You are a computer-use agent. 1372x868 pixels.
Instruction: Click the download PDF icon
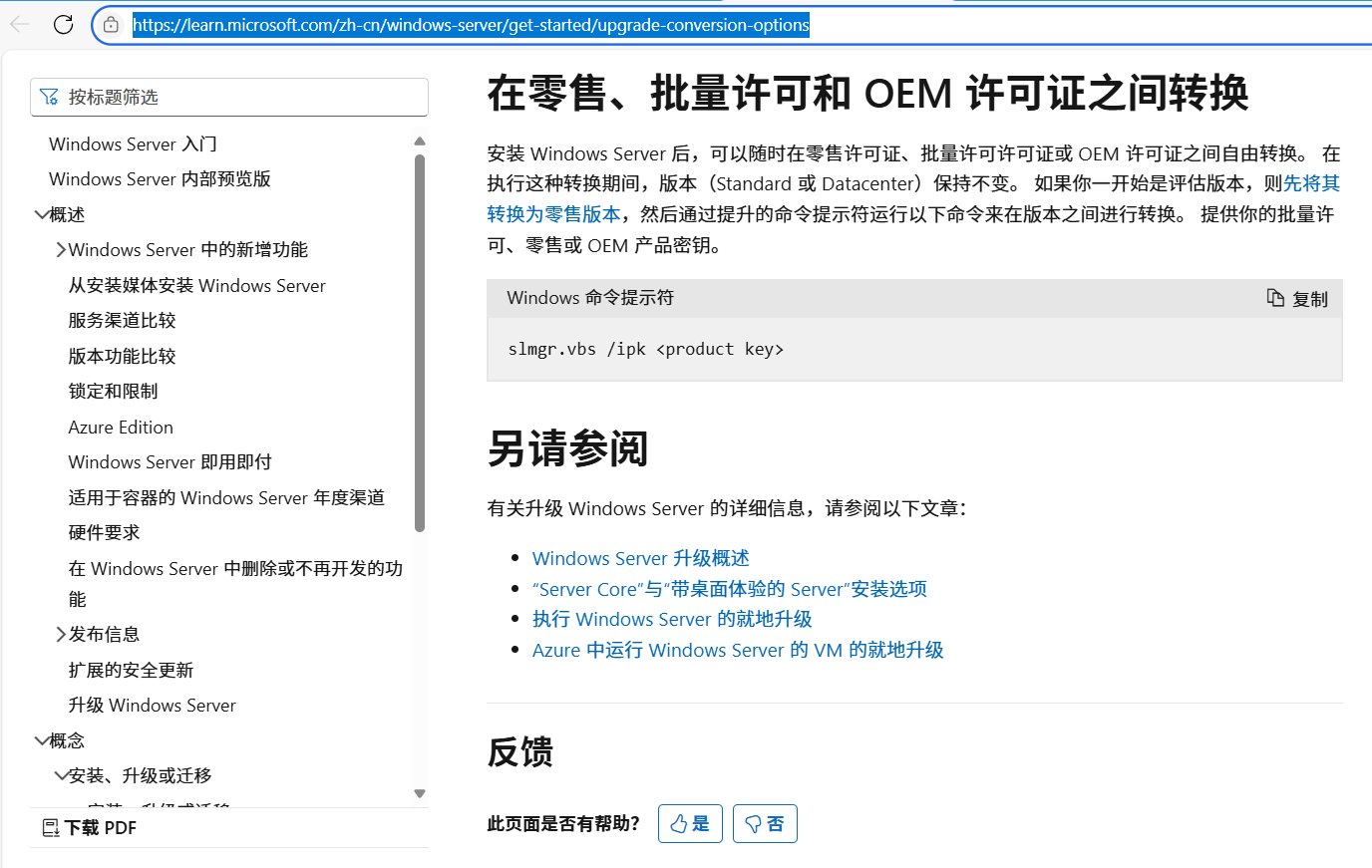coord(51,827)
